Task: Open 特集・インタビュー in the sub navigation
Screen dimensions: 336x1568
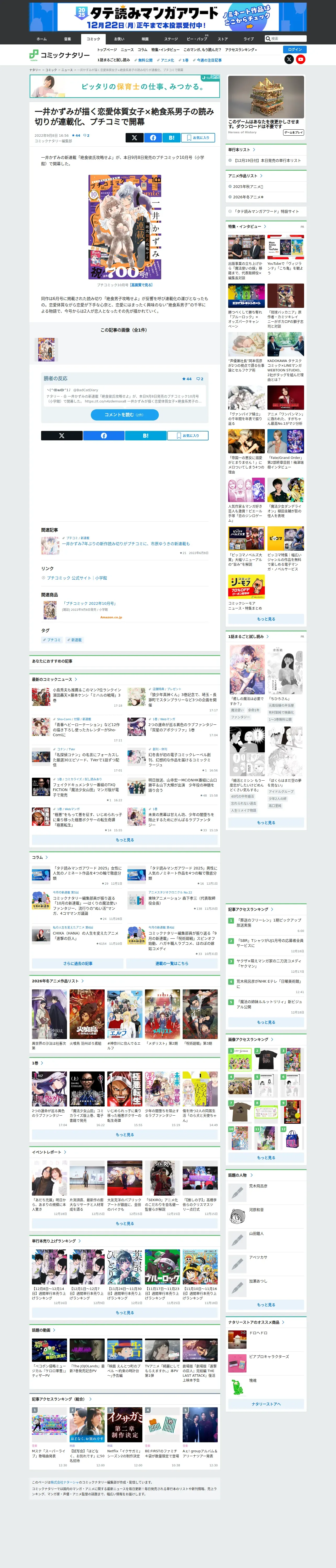Action: coord(165,50)
